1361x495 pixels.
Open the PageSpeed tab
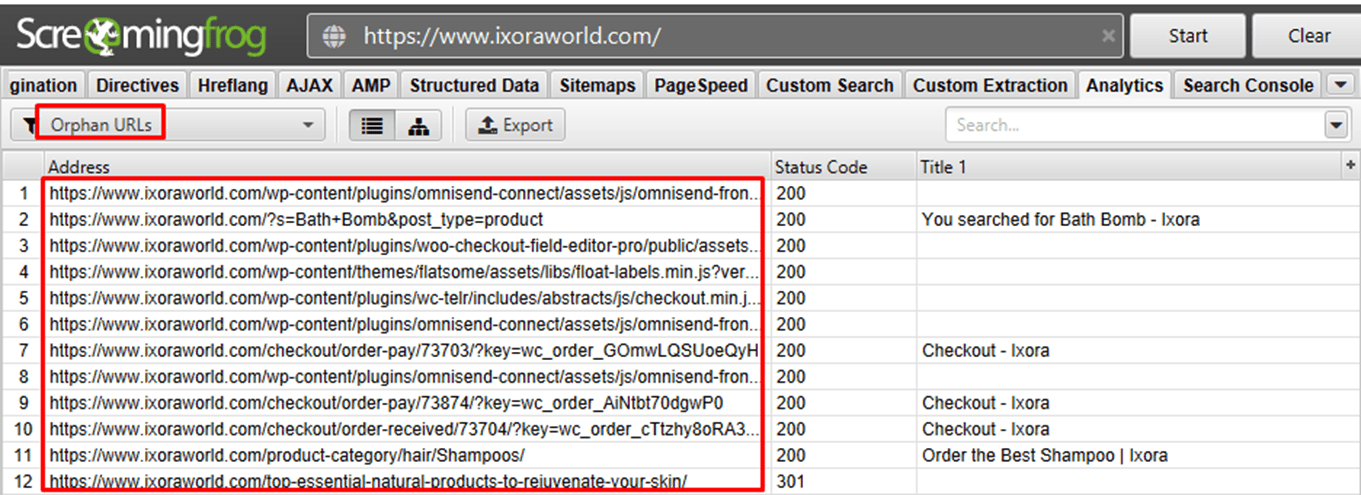point(701,86)
